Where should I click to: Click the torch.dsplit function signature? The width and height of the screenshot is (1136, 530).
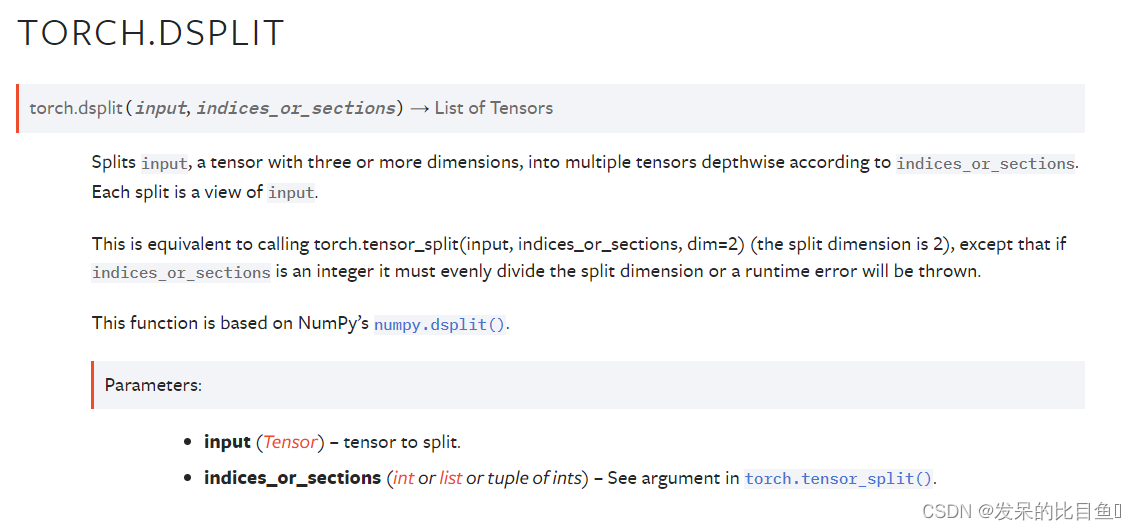tap(291, 109)
